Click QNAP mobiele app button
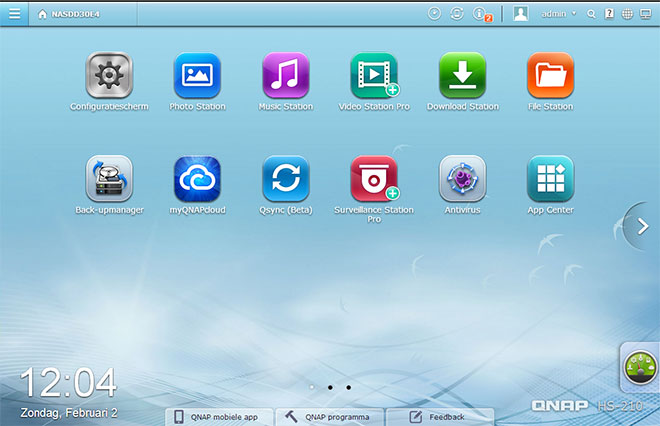Viewport: 660px width, 426px height. 219,417
